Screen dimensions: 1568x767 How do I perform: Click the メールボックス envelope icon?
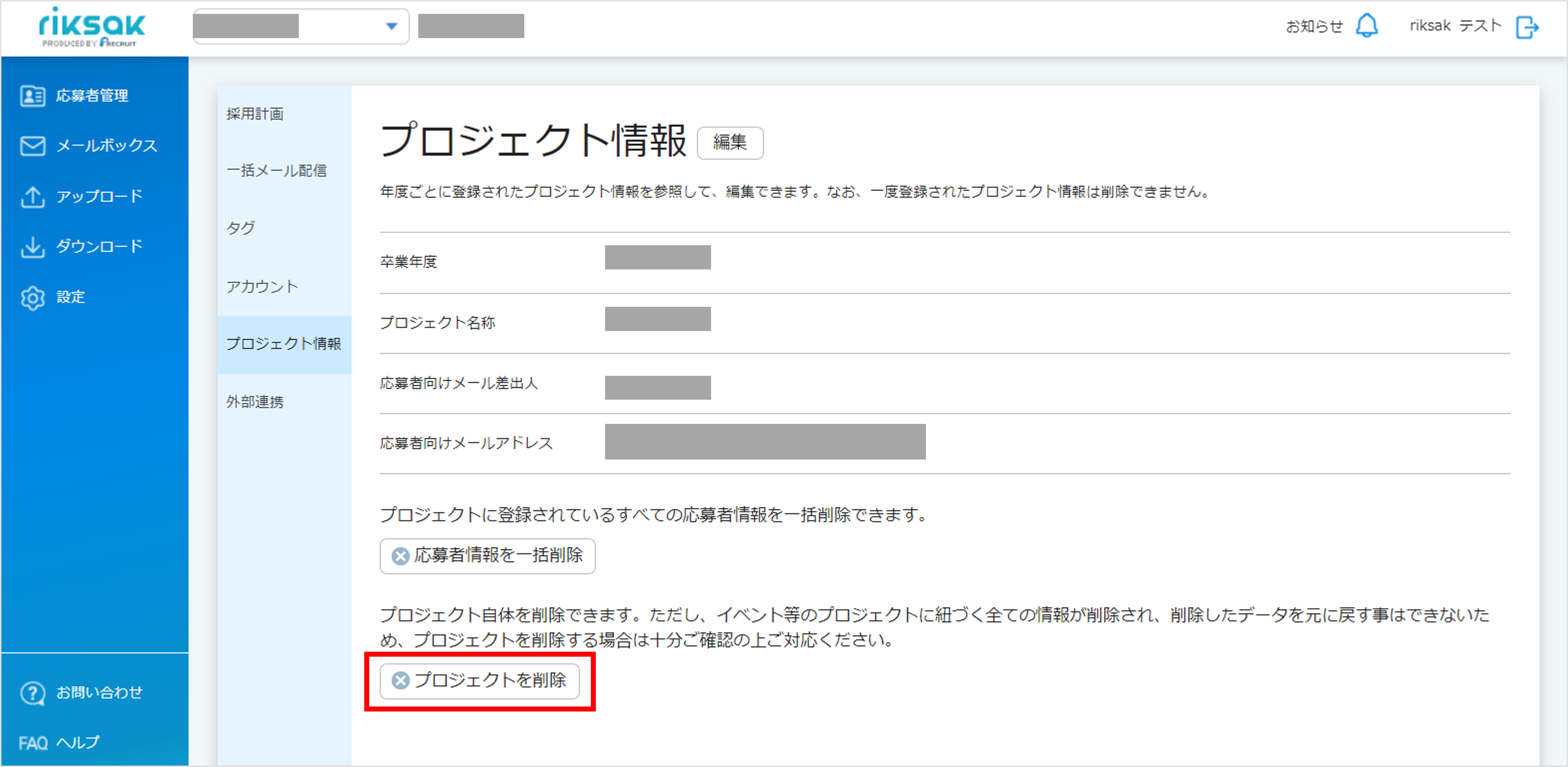point(32,146)
